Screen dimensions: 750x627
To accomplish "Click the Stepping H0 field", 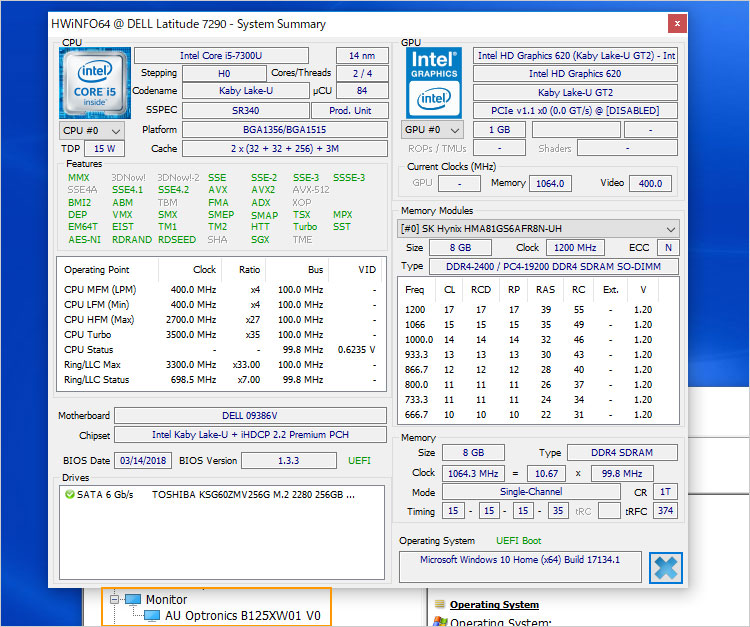I will (224, 74).
